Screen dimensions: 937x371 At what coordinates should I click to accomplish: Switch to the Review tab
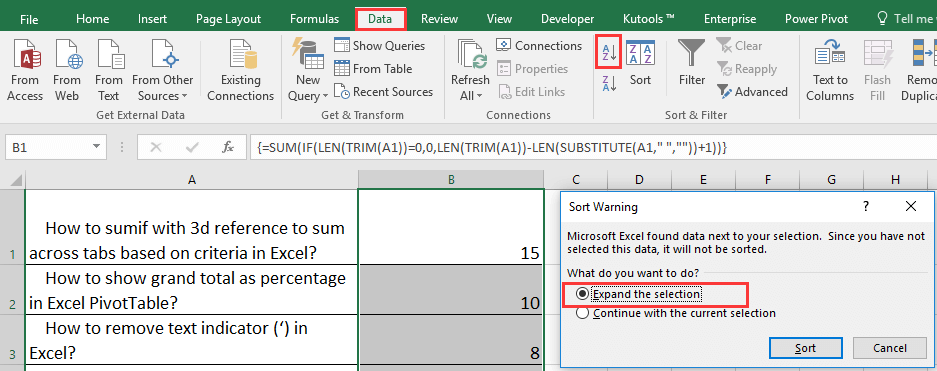(439, 19)
